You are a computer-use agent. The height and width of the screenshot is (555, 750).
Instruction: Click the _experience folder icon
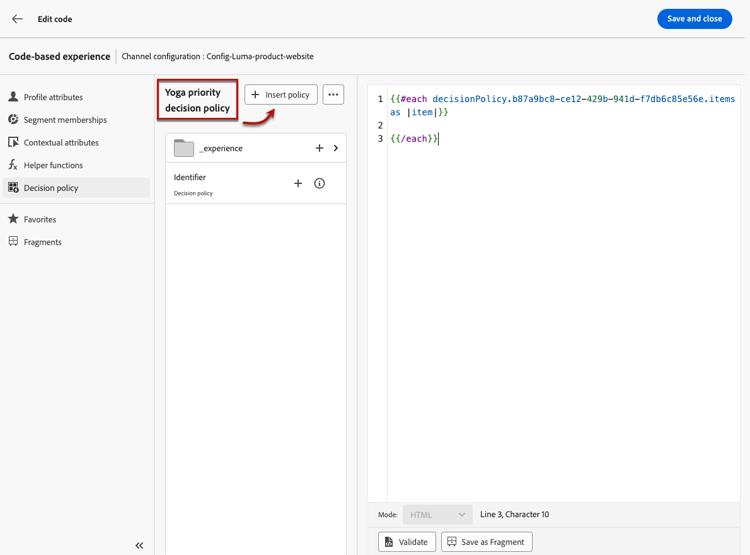[184, 148]
